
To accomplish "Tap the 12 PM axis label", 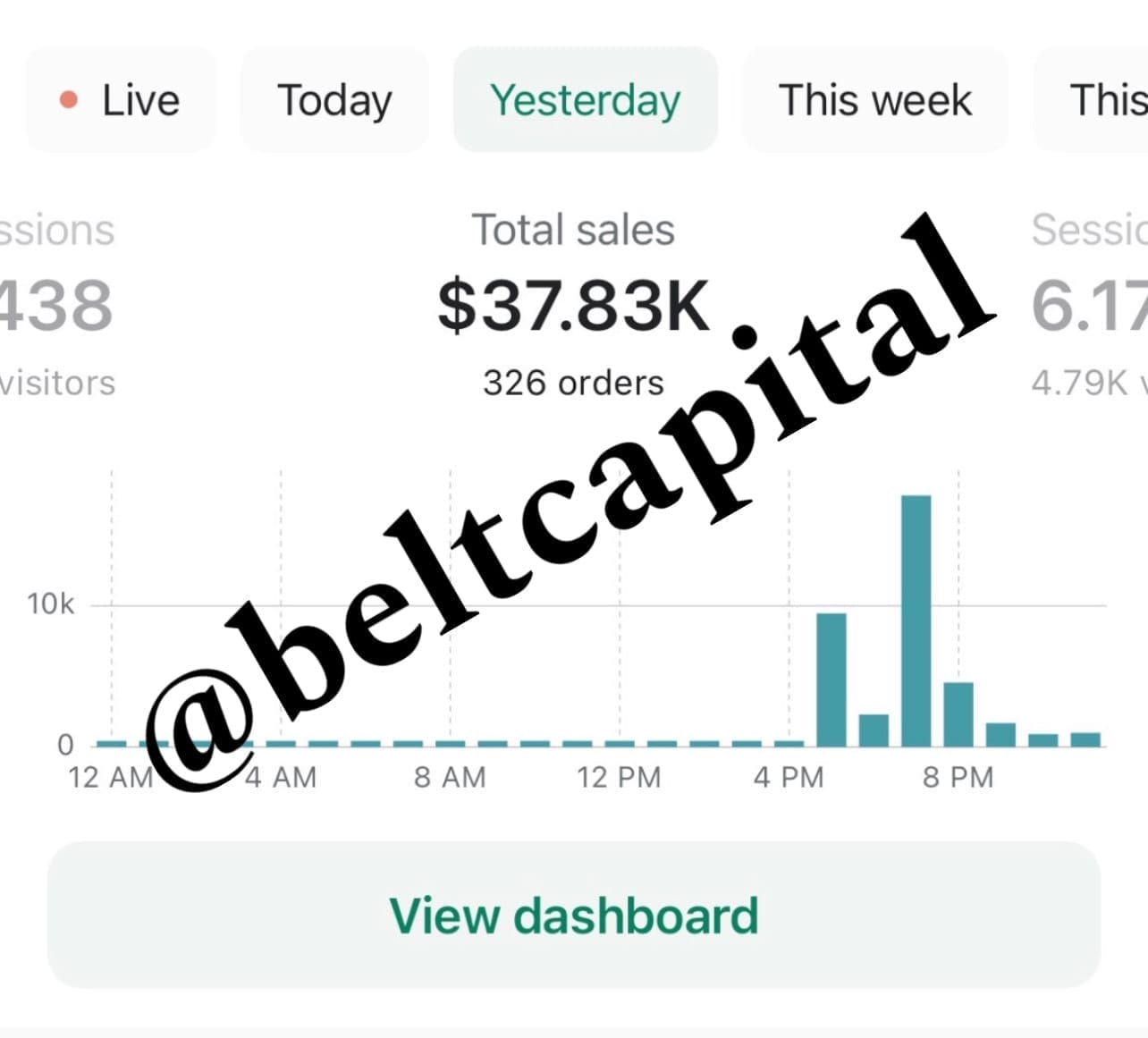I will click(619, 777).
